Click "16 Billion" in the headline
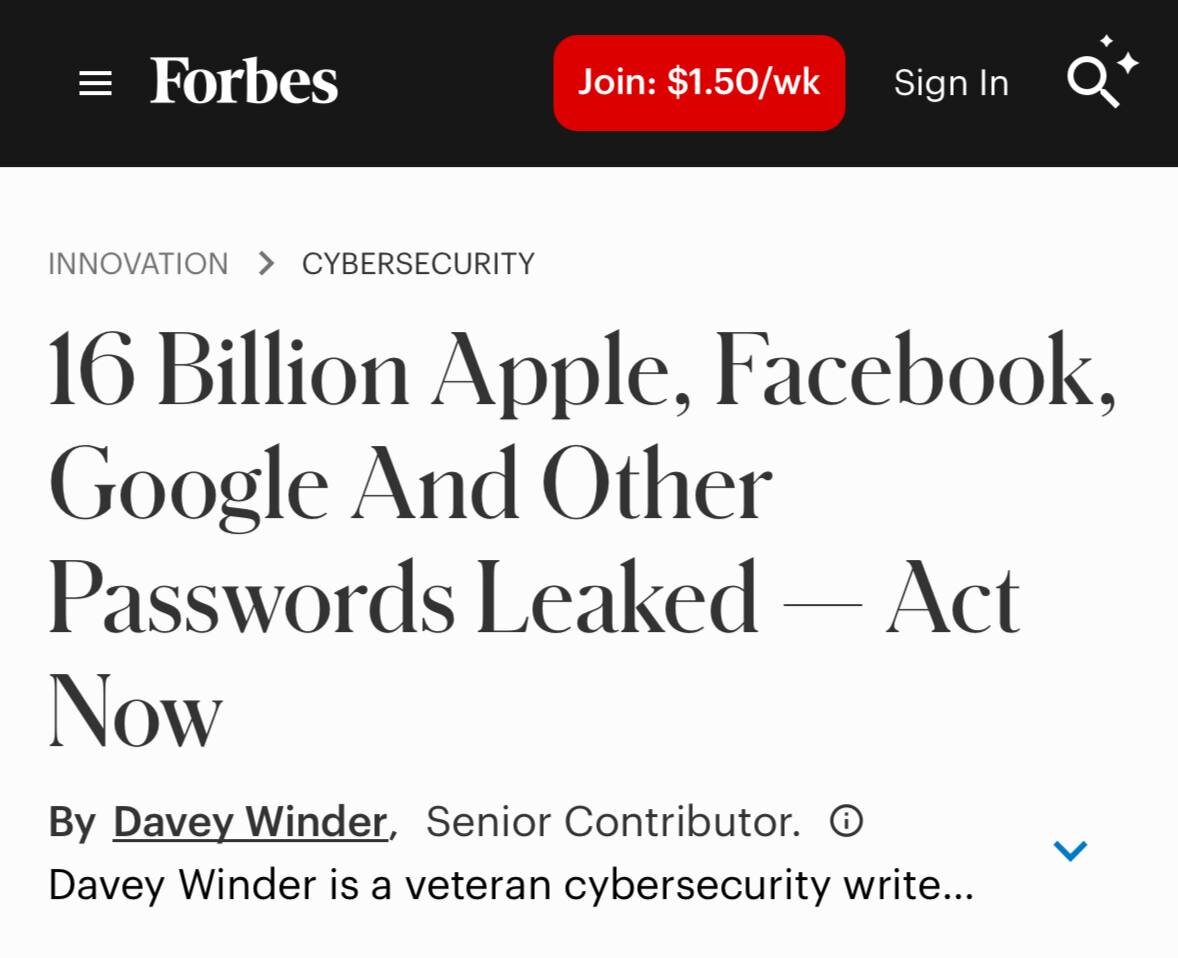Viewport: 1178px width, 958px height. click(x=228, y=371)
